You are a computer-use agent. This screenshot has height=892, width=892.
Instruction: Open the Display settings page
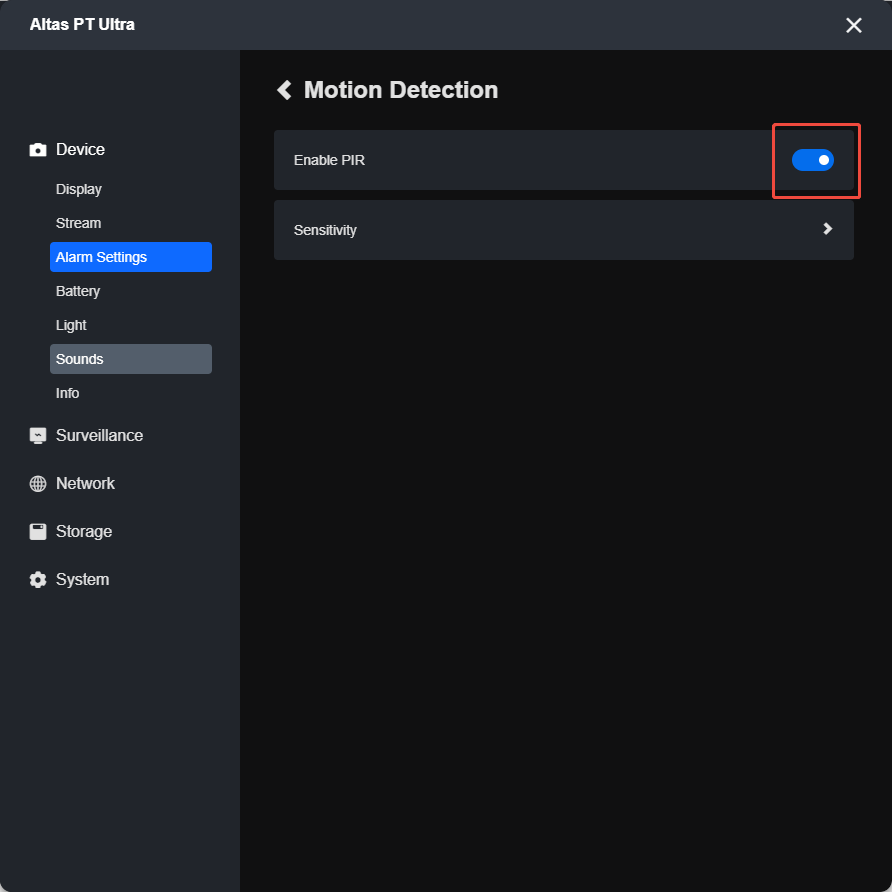[79, 189]
